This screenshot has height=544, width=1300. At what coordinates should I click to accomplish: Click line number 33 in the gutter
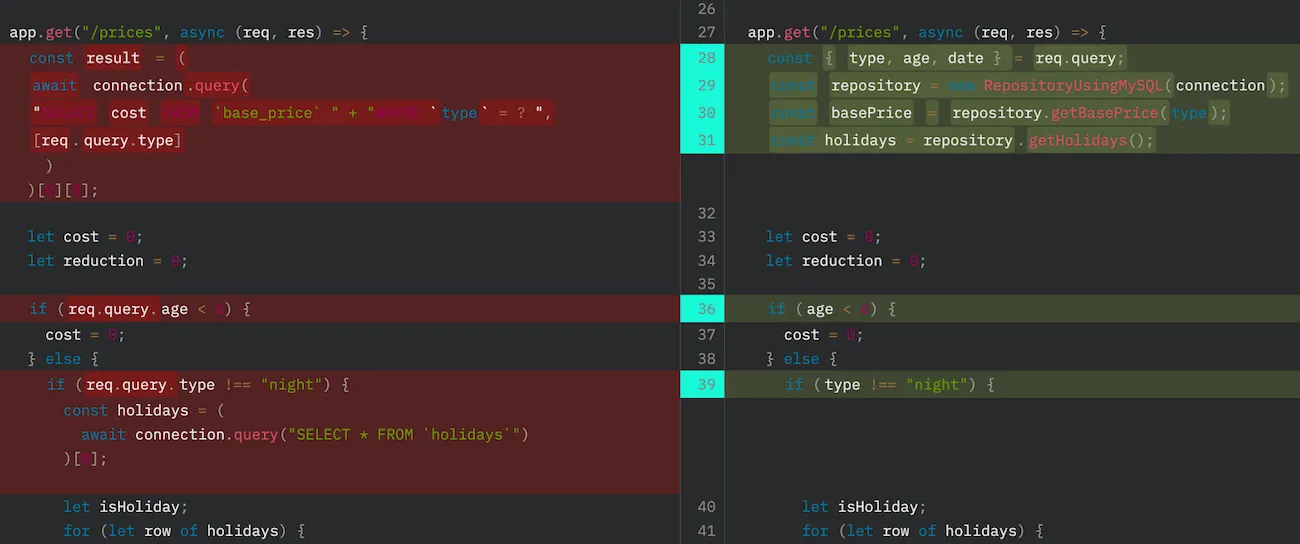pyautogui.click(x=706, y=237)
